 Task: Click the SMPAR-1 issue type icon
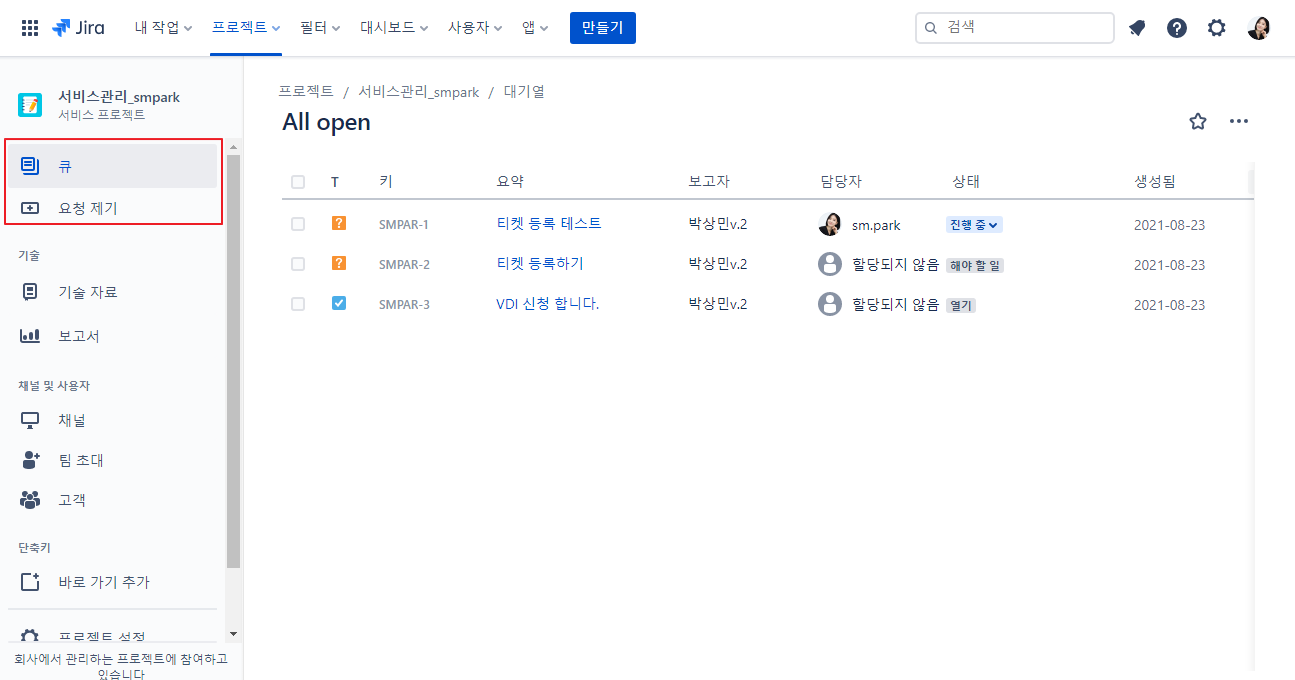point(339,223)
